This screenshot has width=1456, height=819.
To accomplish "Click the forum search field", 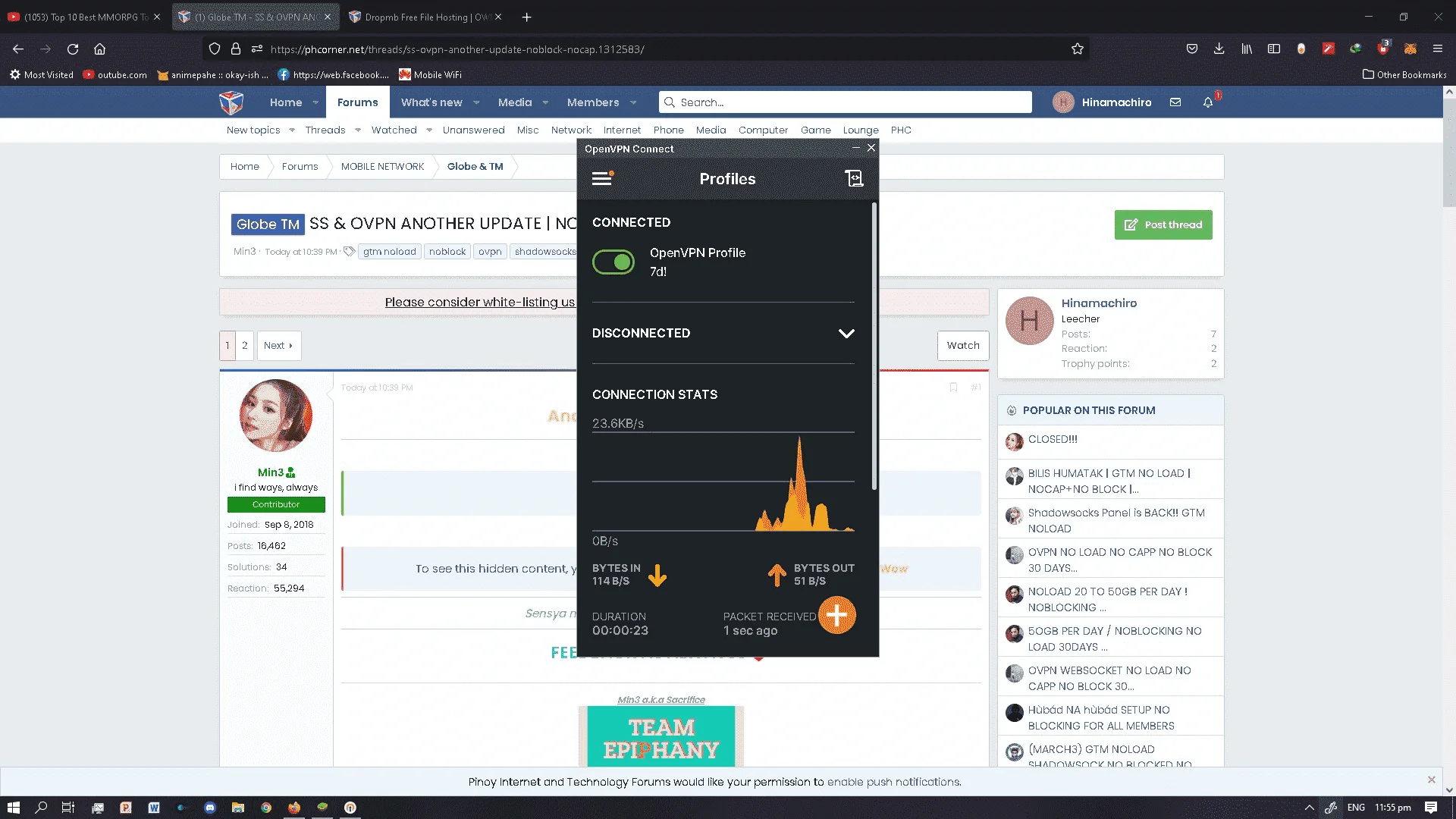I will (846, 102).
